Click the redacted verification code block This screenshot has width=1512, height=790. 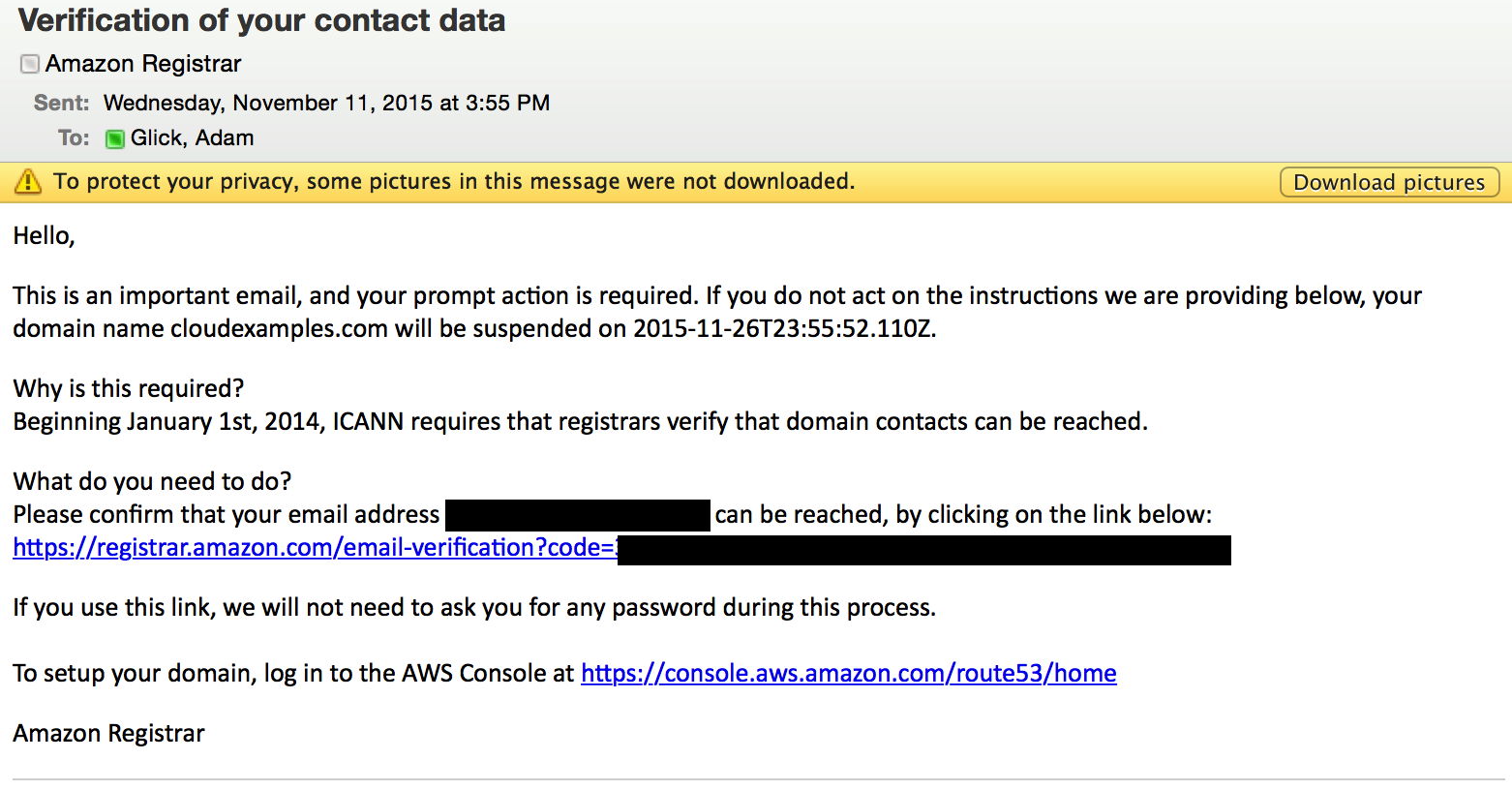pos(924,550)
